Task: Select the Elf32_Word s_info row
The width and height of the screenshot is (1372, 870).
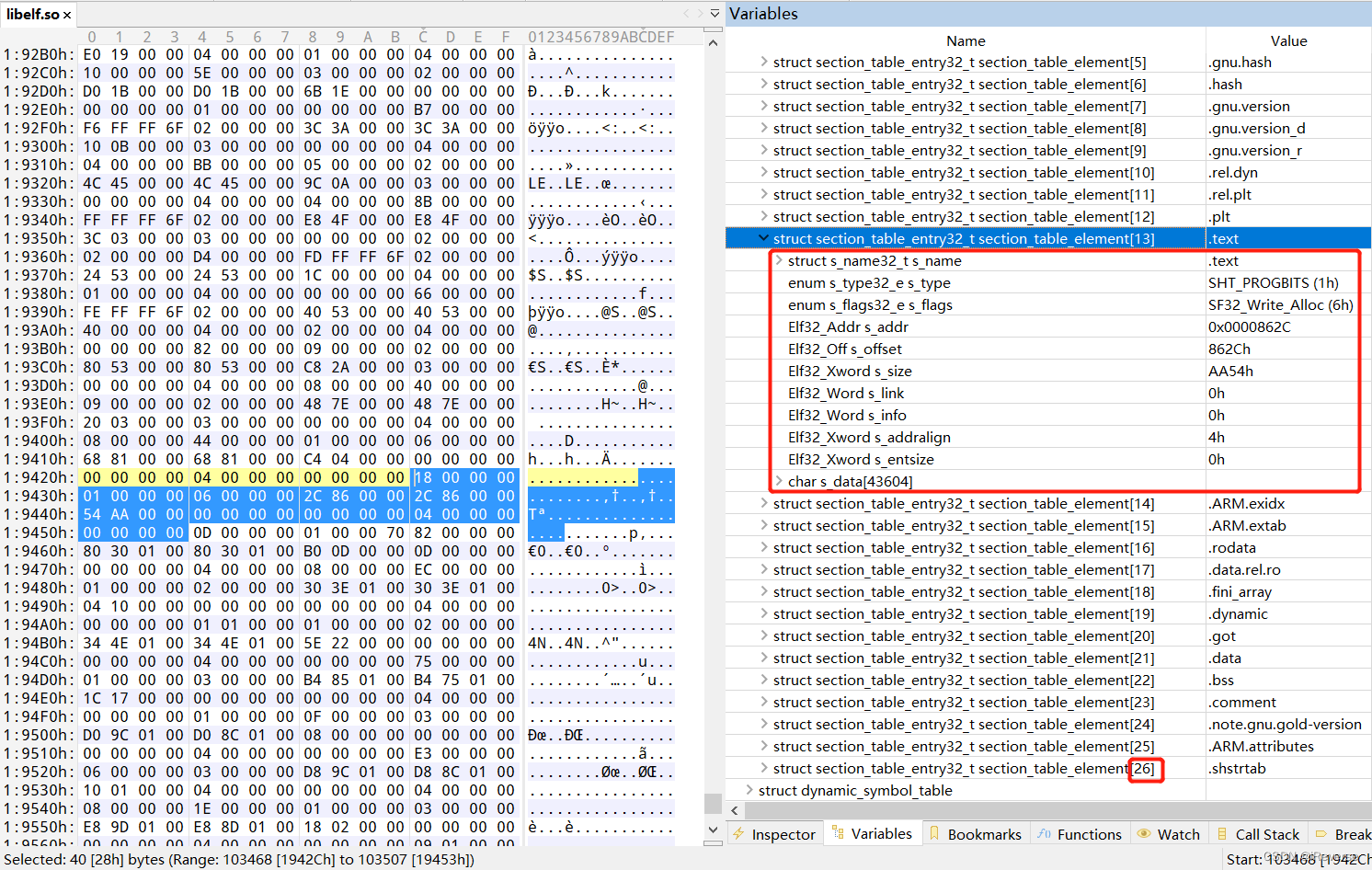Action: pos(1048,415)
